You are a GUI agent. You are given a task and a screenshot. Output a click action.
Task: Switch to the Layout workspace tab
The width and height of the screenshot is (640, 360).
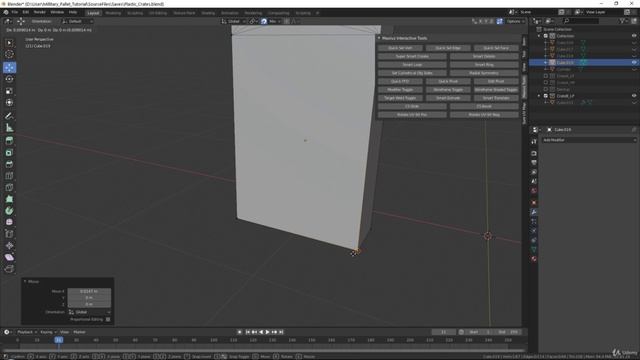93,13
